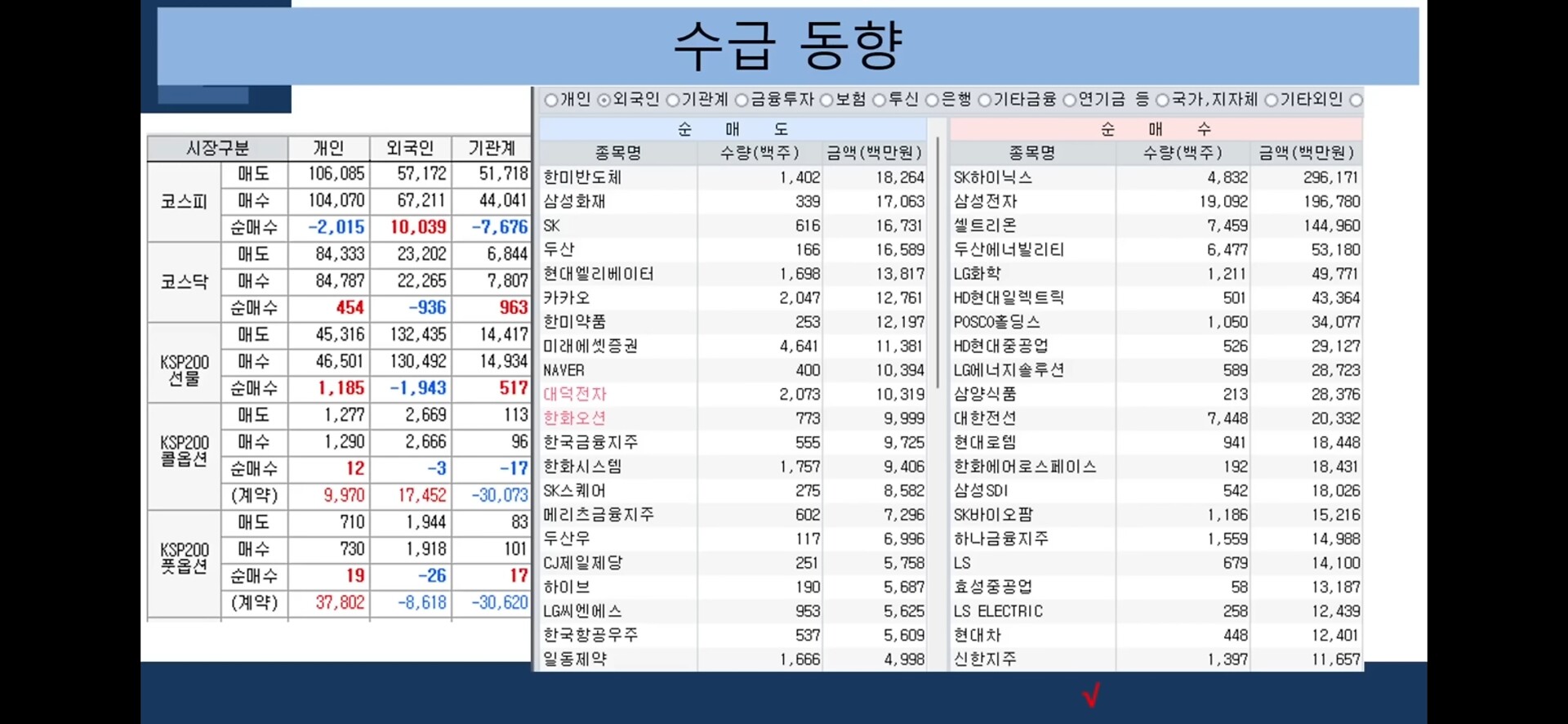Viewport: 1568px width, 724px height.
Task: Select the 개인 investor radio button
Action: (x=551, y=101)
